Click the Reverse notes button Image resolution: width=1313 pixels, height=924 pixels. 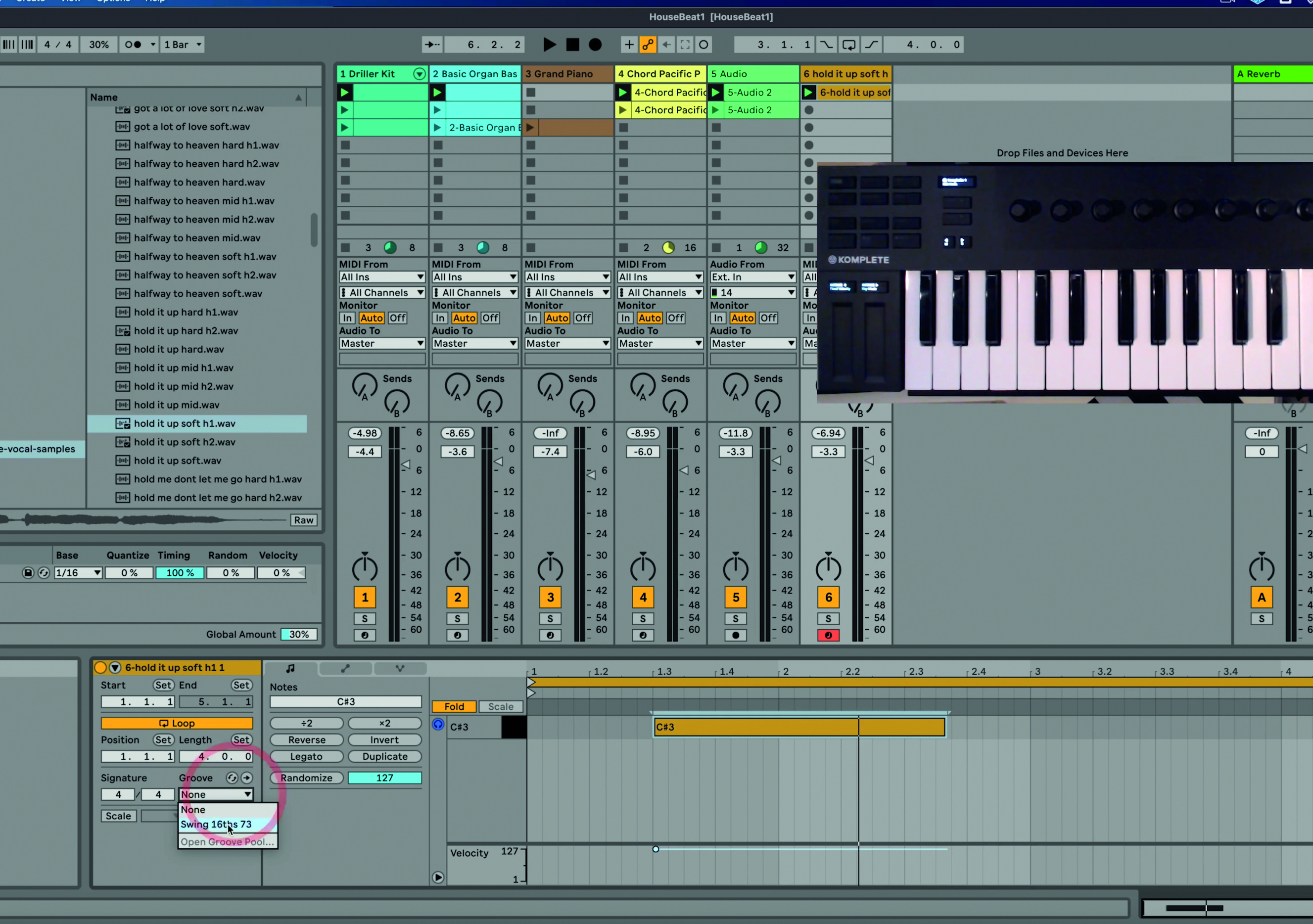coord(307,740)
